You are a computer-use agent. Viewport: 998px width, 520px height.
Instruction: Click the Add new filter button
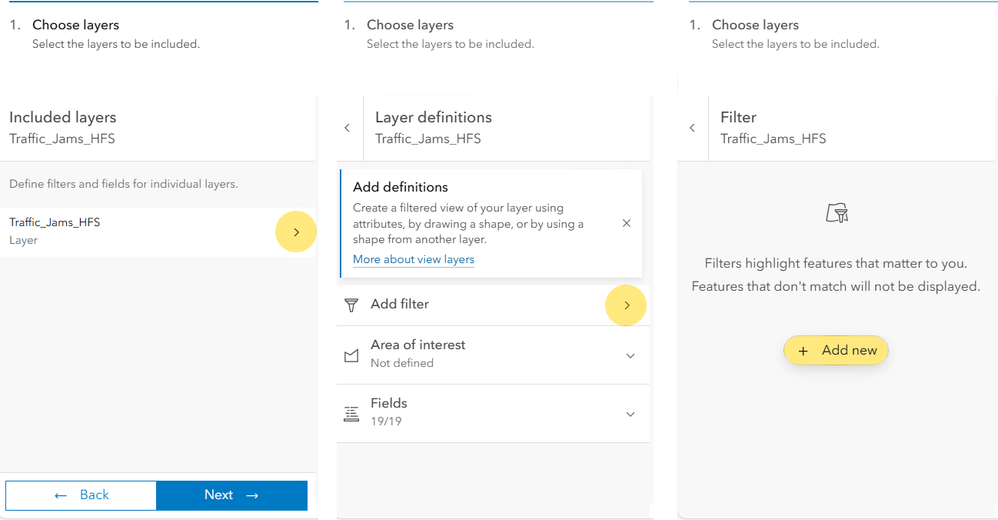tap(837, 351)
